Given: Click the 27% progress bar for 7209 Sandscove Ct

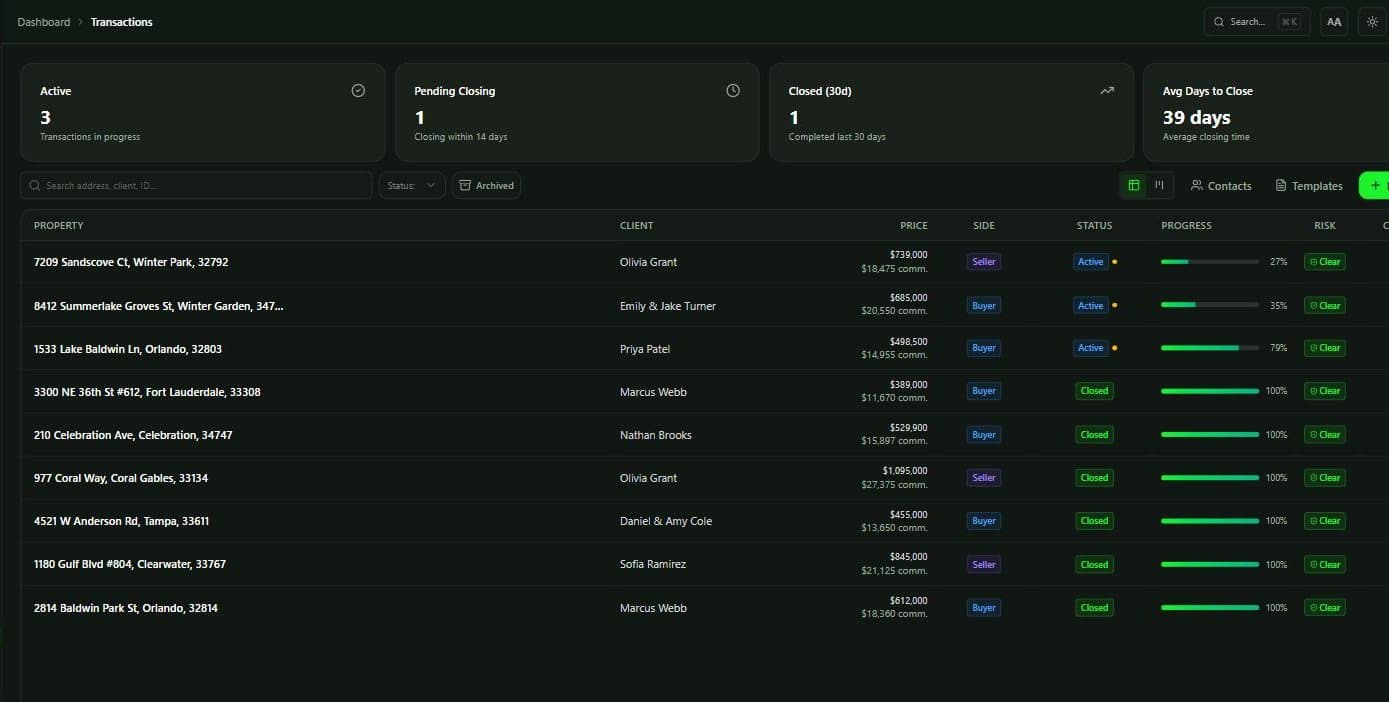Looking at the screenshot, I should coord(1210,262).
